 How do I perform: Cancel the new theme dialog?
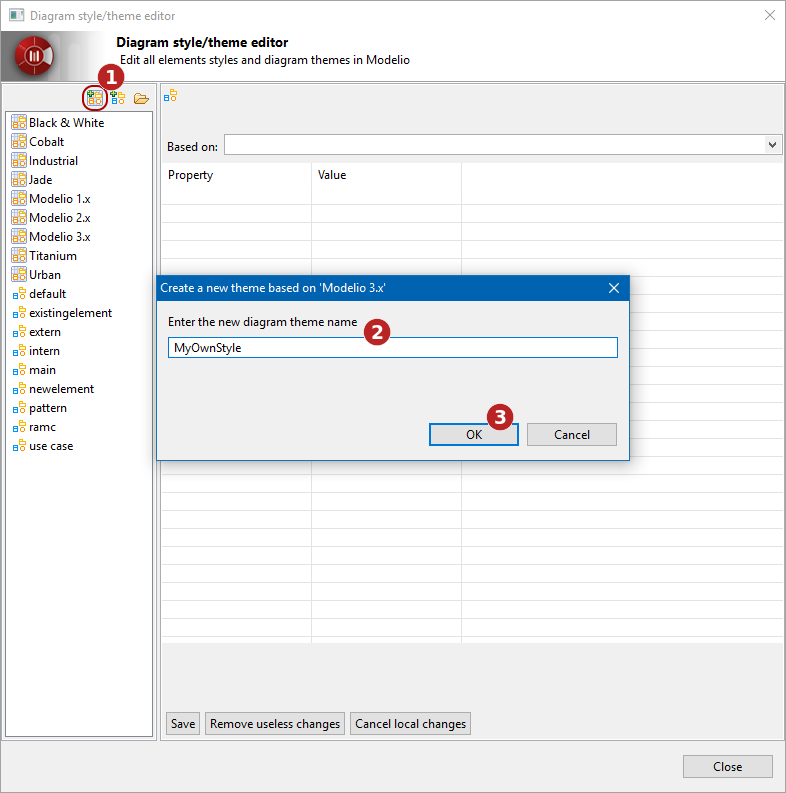[x=571, y=434]
